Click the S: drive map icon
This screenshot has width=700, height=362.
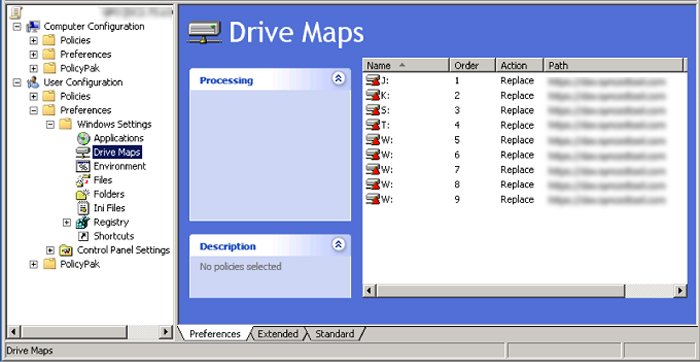373,110
